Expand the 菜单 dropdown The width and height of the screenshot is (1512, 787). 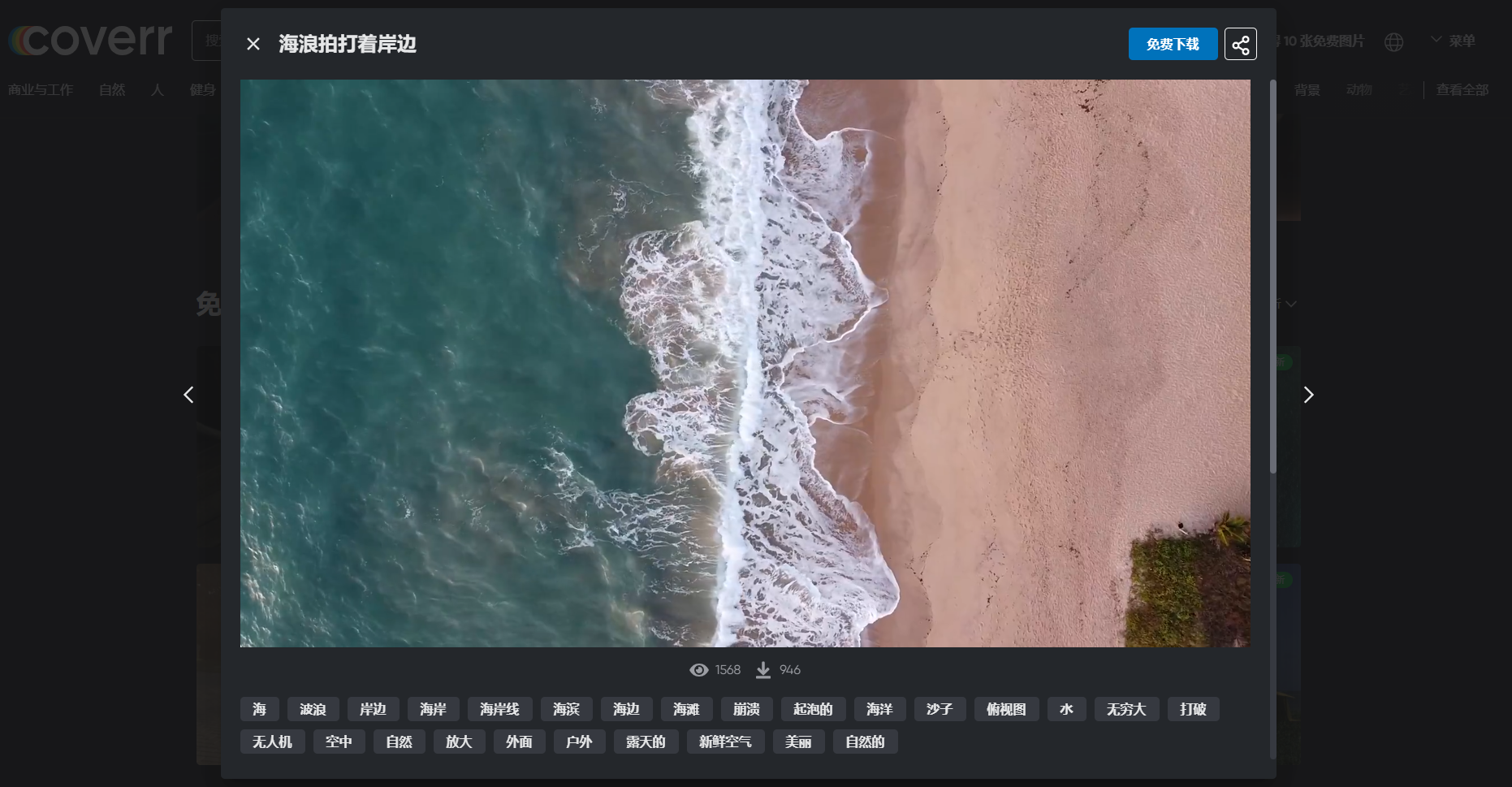coord(1453,41)
